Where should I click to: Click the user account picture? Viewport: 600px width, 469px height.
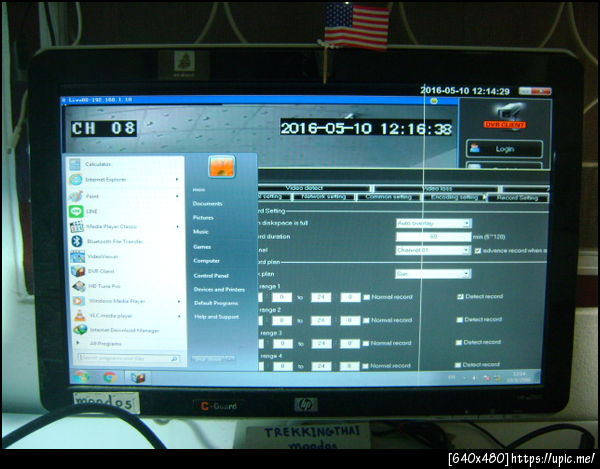pyautogui.click(x=222, y=166)
